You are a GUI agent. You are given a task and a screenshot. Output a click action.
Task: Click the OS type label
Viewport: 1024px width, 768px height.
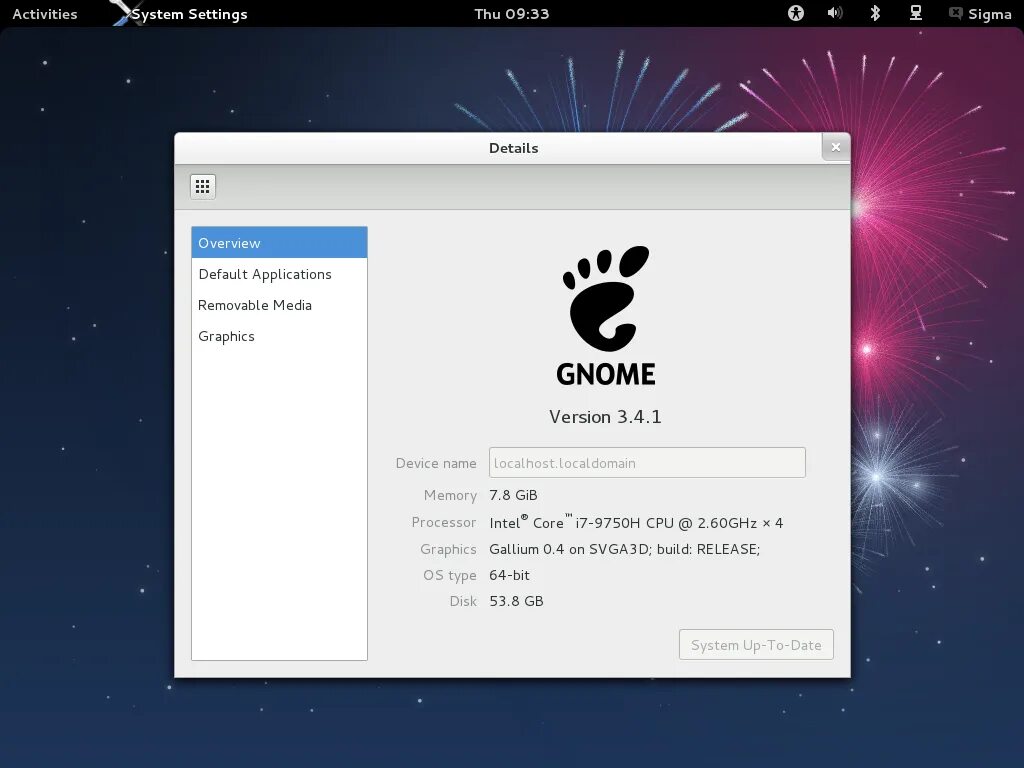click(449, 575)
